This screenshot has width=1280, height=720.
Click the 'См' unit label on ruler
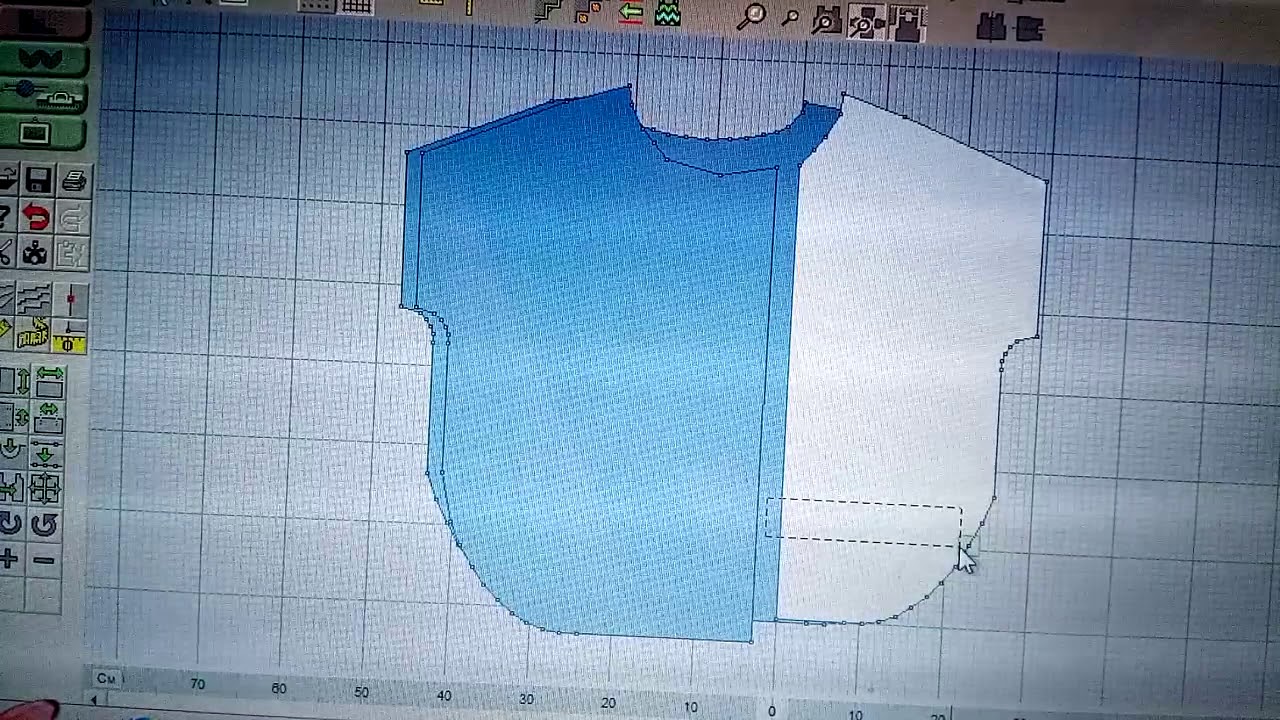pyautogui.click(x=107, y=679)
